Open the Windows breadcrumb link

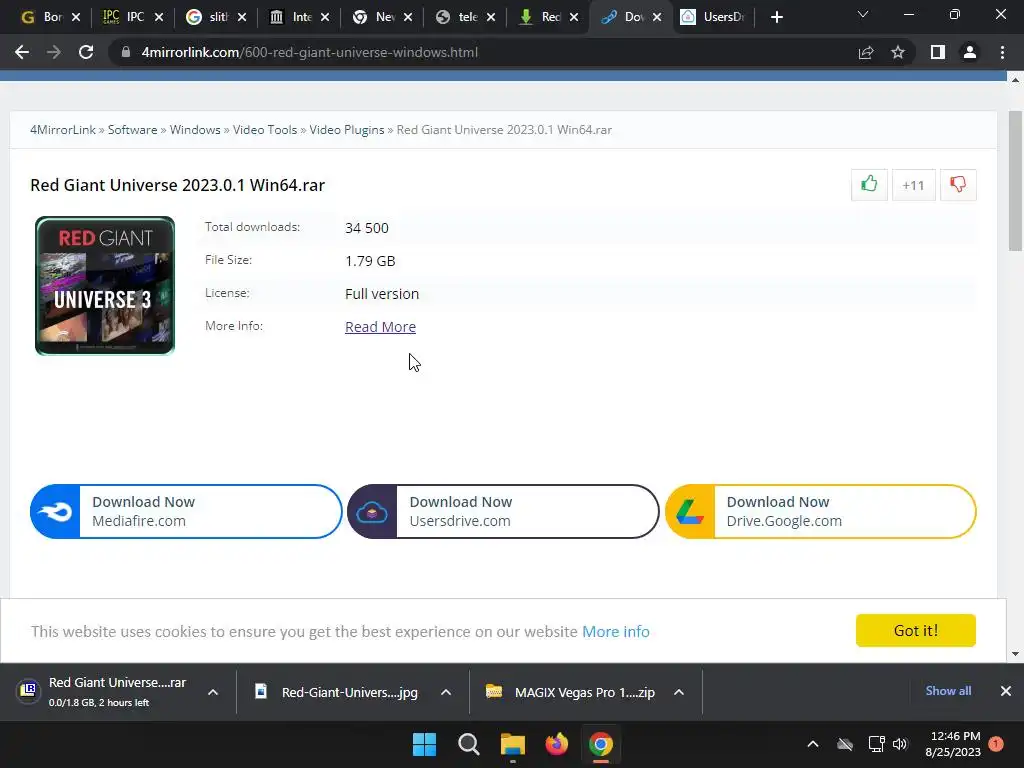(x=195, y=129)
